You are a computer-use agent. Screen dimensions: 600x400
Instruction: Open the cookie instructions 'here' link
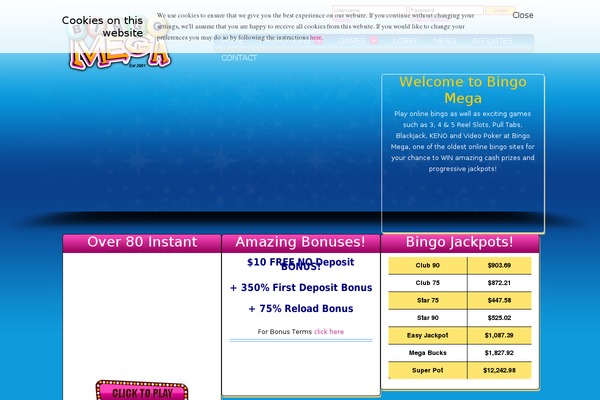[x=315, y=38]
